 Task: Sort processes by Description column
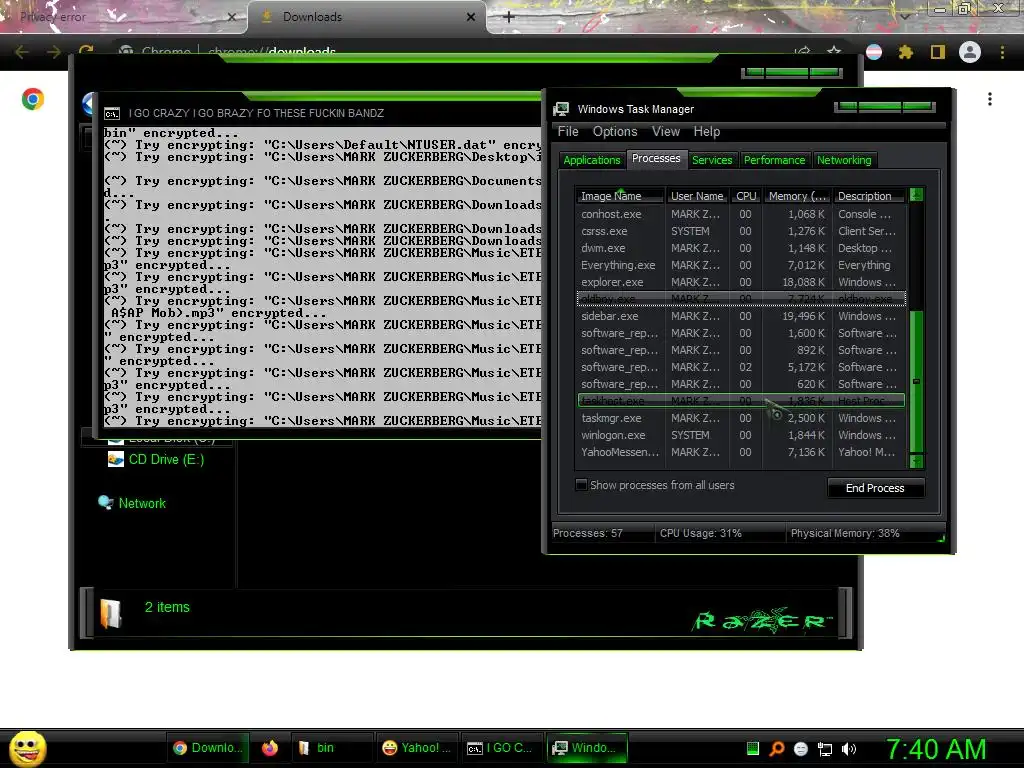pyautogui.click(x=869, y=196)
